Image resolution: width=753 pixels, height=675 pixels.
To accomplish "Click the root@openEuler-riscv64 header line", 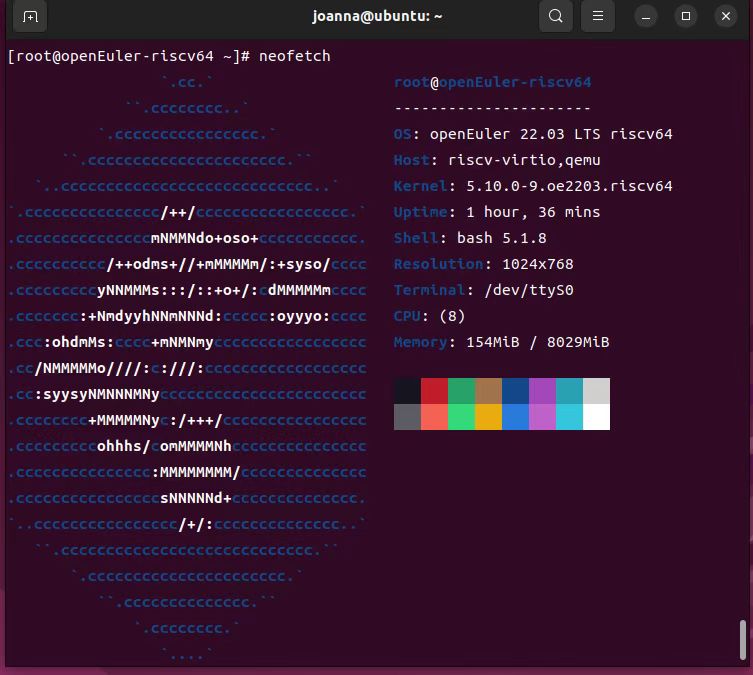I will 492,83.
